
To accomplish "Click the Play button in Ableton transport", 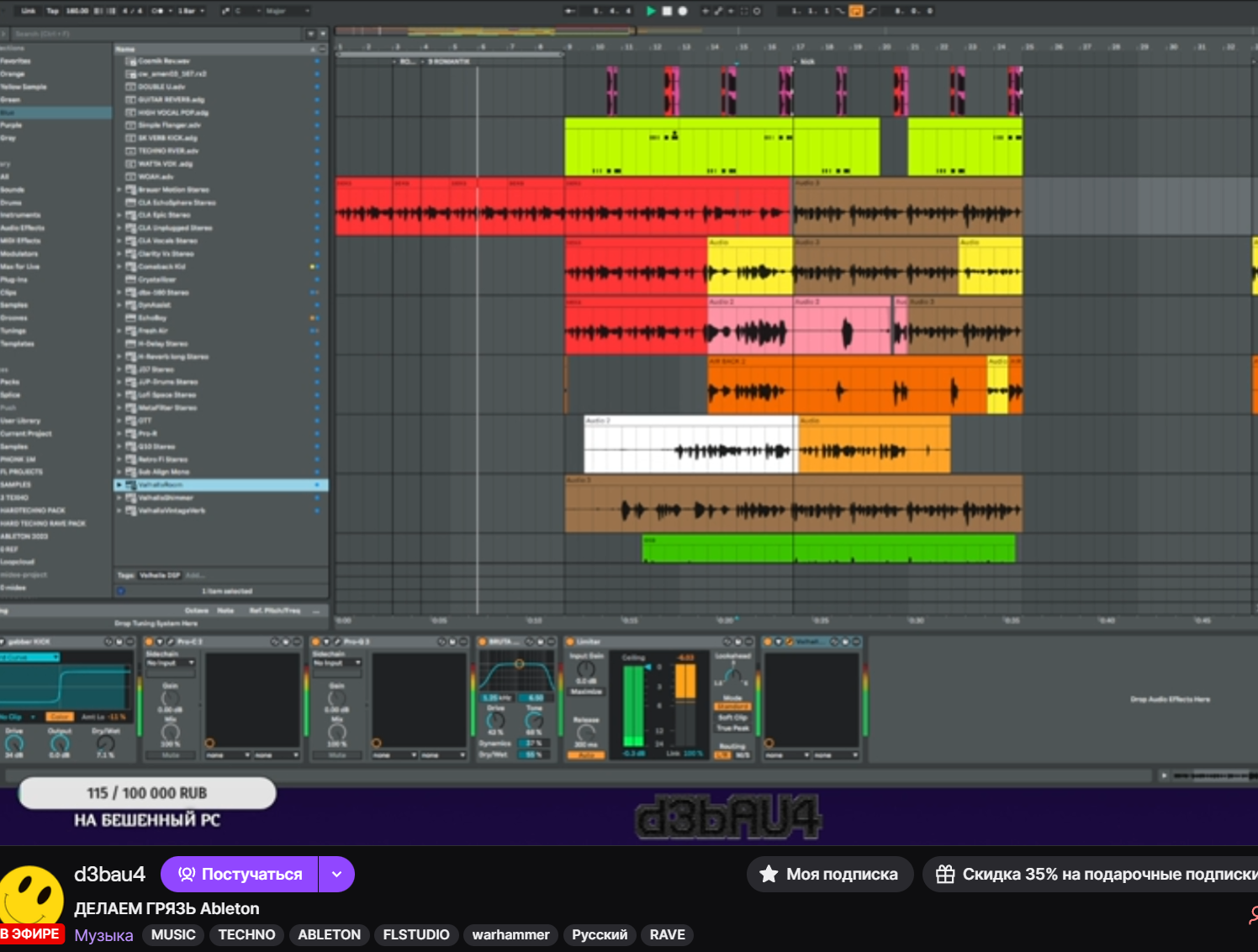I will pos(650,11).
